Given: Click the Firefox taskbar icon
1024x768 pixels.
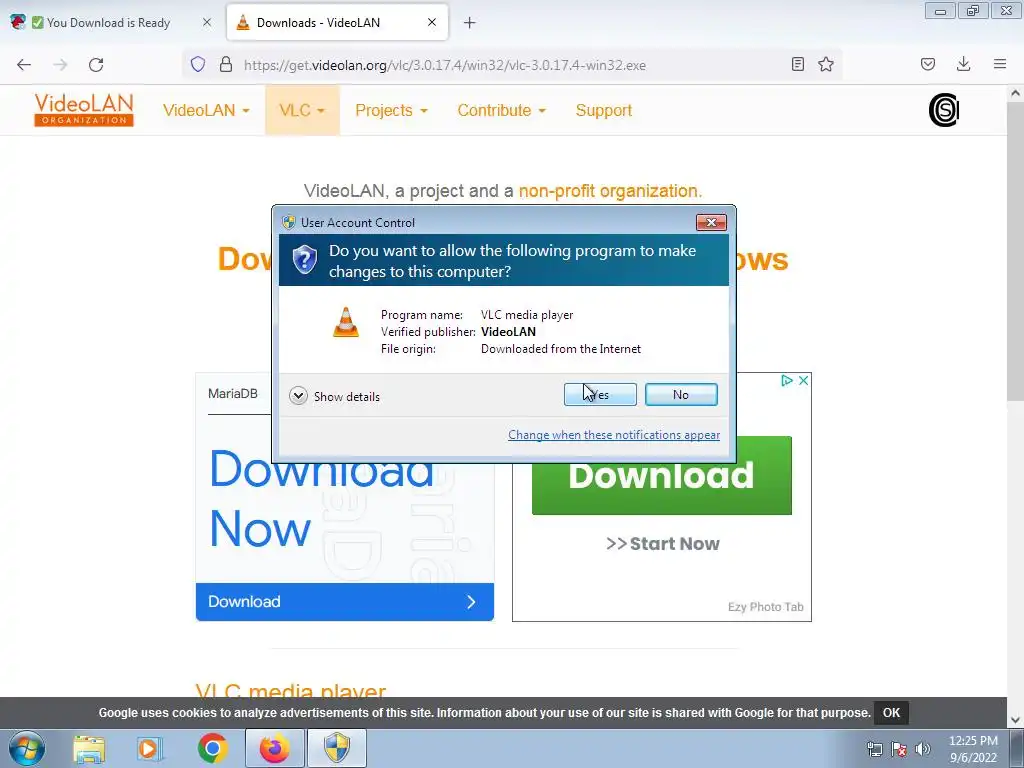Looking at the screenshot, I should point(274,748).
